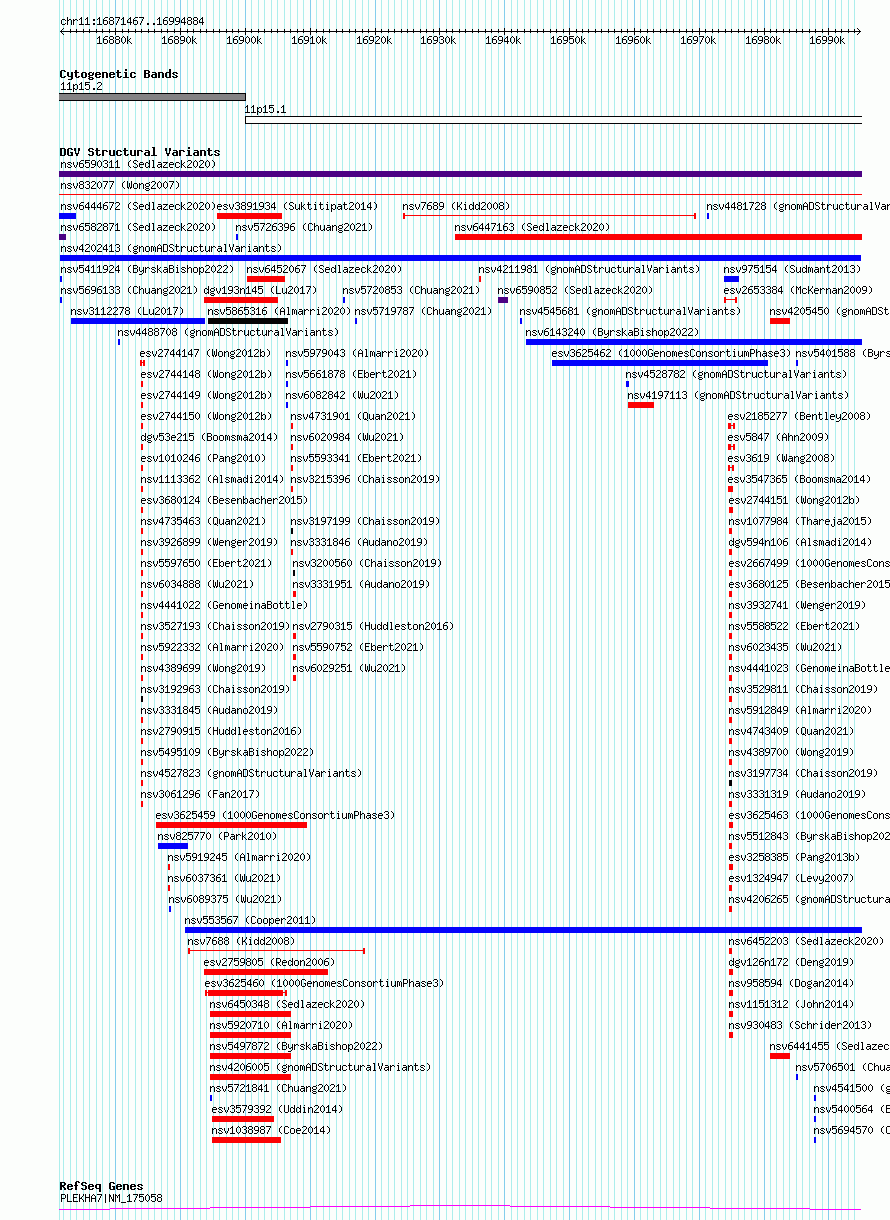Click the nsv832077 (Wong2007) variant label
Viewport: 890px width, 1220px height.
click(120, 185)
